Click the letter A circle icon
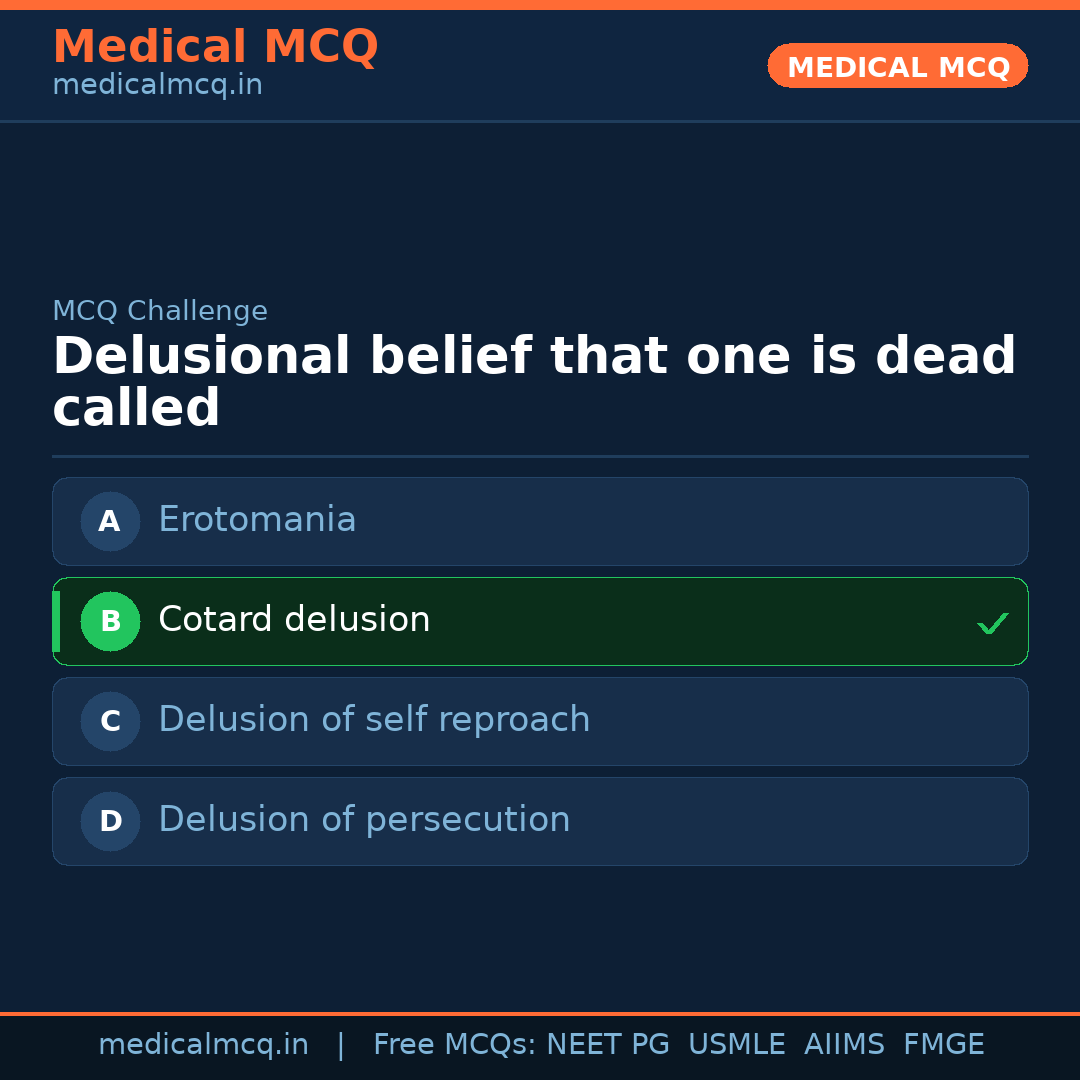Viewport: 1080px width, 1080px height. pos(110,521)
